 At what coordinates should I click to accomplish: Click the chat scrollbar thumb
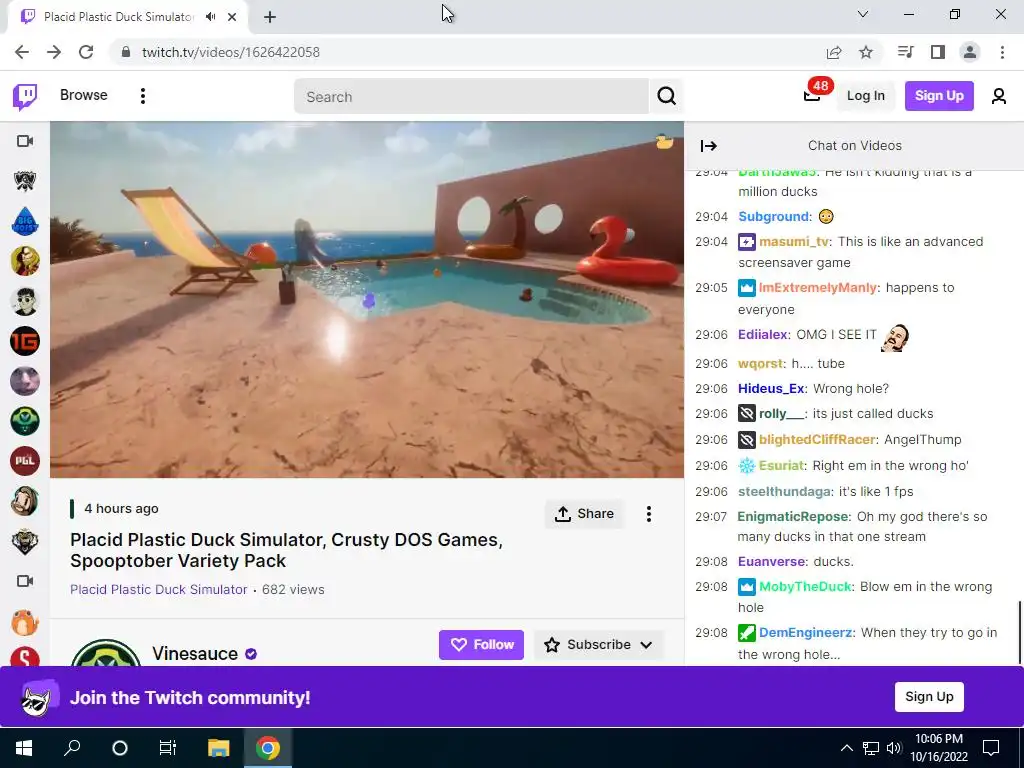[x=1019, y=632]
